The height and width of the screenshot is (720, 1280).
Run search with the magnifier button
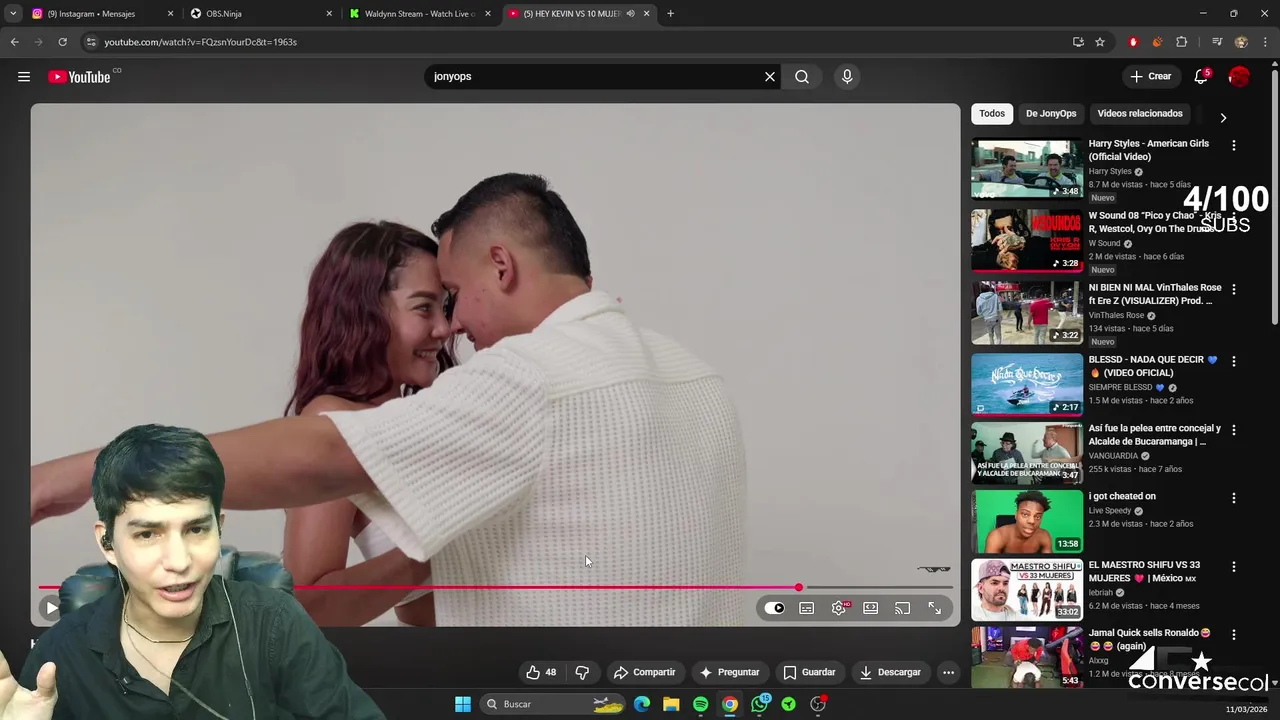coord(802,77)
